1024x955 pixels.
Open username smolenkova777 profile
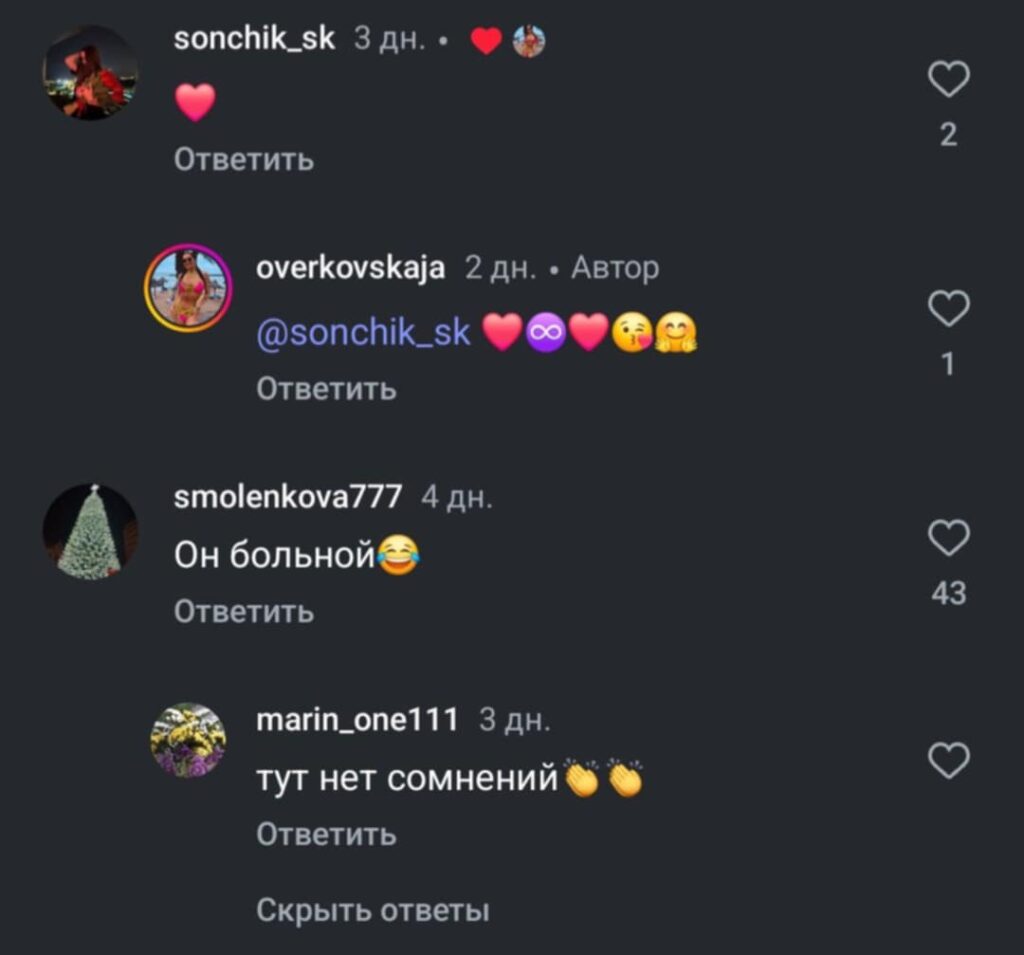coord(287,496)
